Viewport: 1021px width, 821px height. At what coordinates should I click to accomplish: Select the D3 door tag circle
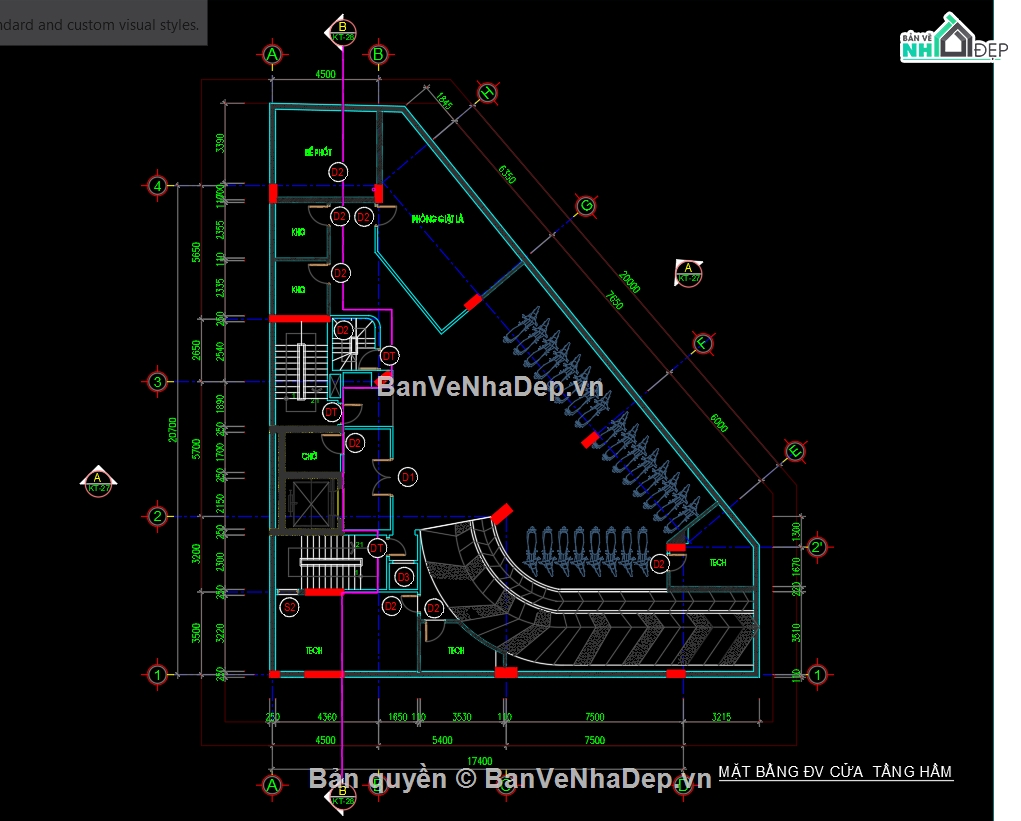click(x=404, y=577)
